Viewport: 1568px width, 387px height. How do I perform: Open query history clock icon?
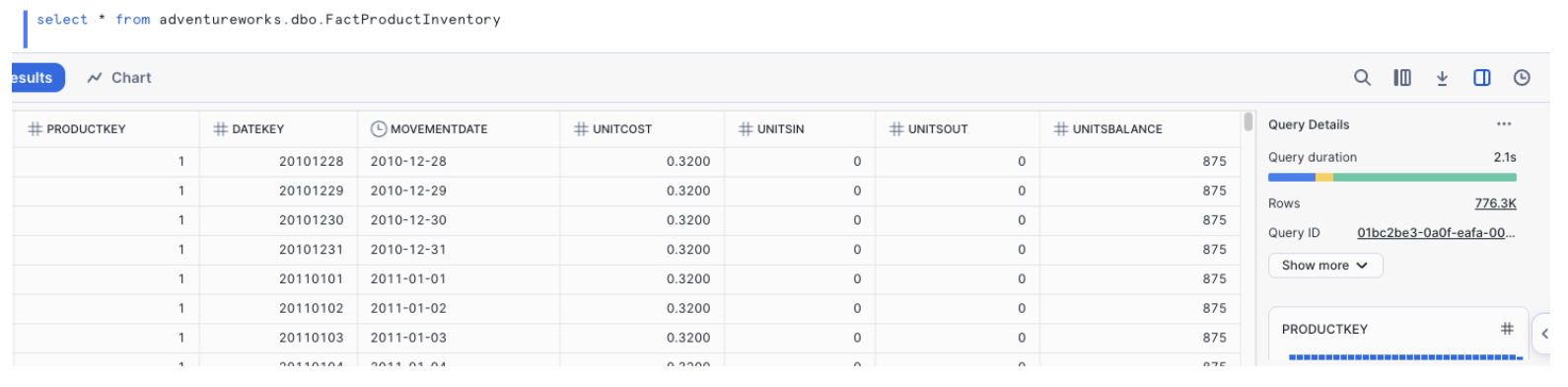tap(1522, 78)
